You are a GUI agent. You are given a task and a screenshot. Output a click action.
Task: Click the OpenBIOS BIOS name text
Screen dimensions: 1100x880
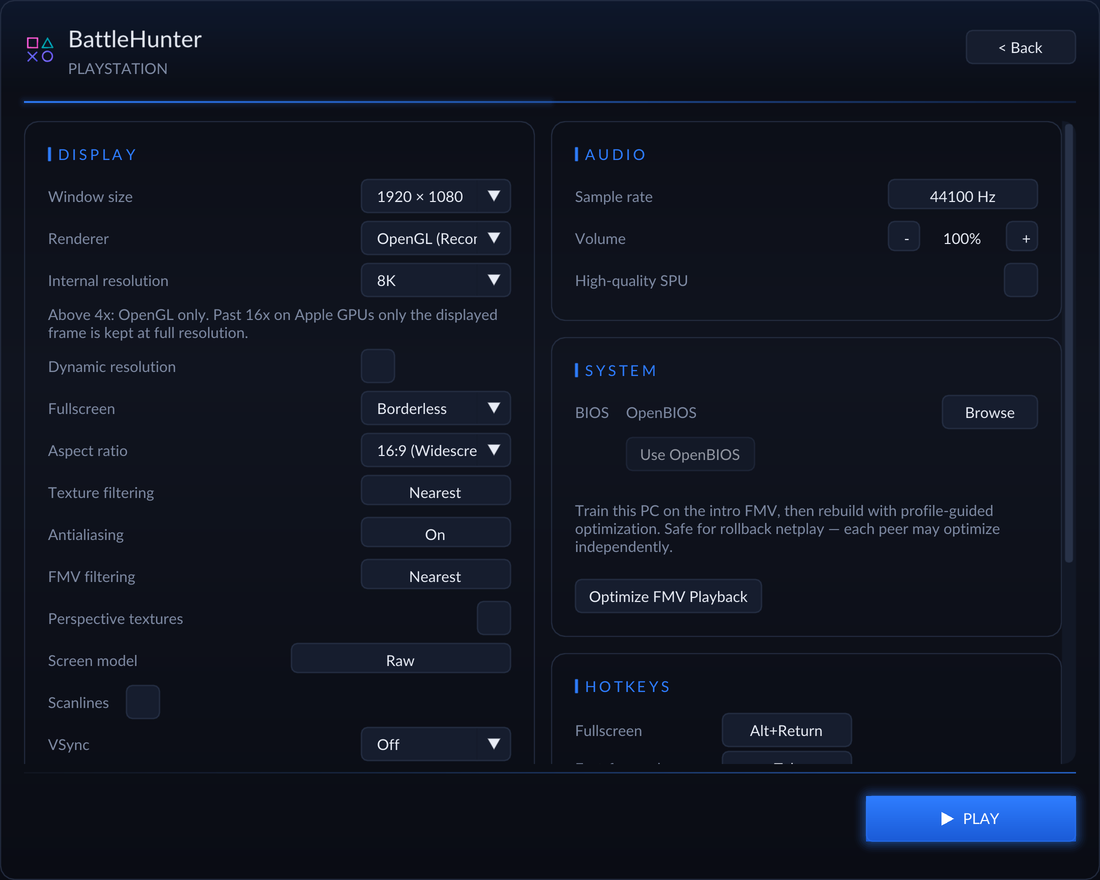coord(662,413)
